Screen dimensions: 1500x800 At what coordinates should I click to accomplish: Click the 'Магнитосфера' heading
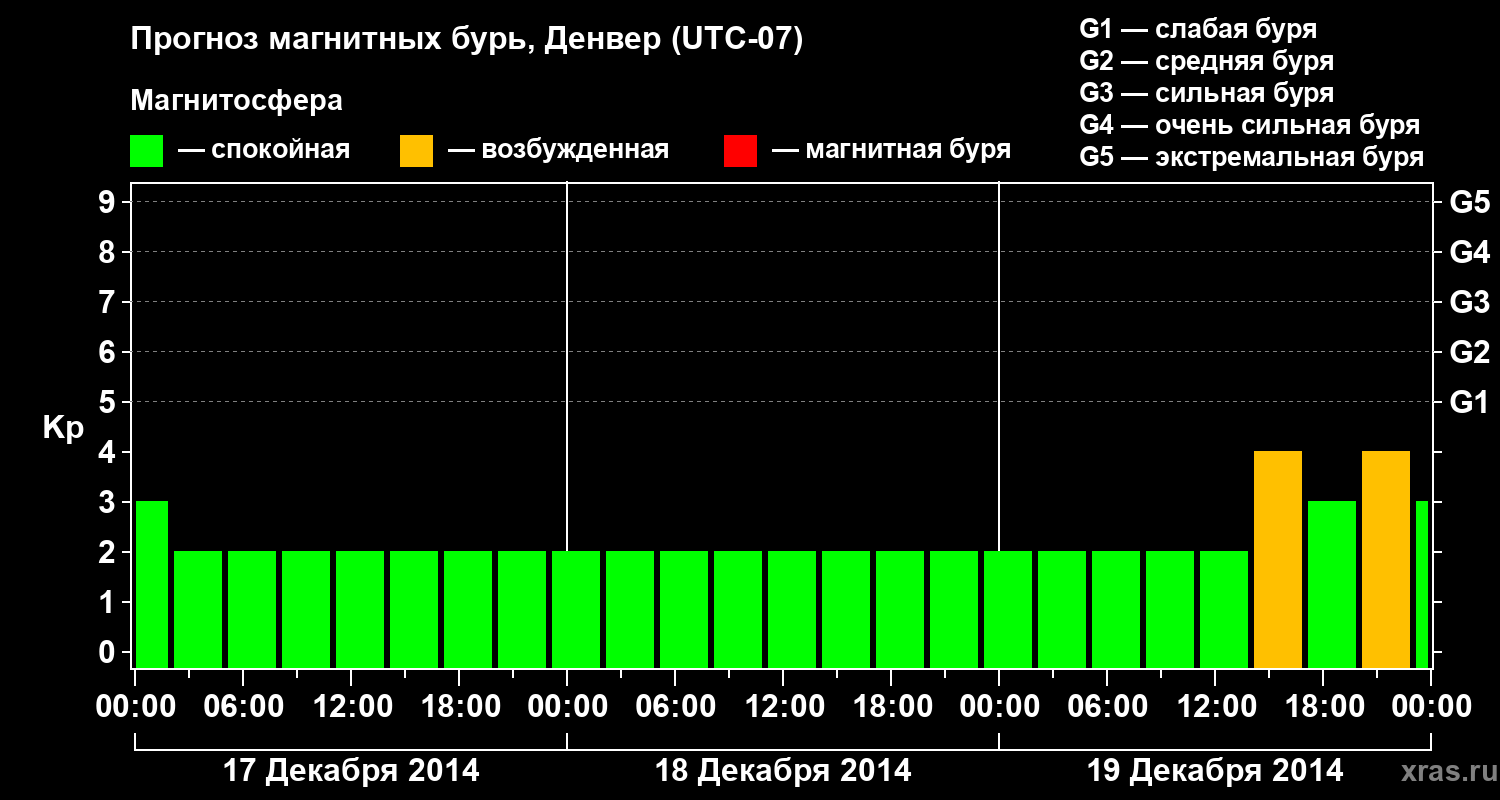[236, 101]
